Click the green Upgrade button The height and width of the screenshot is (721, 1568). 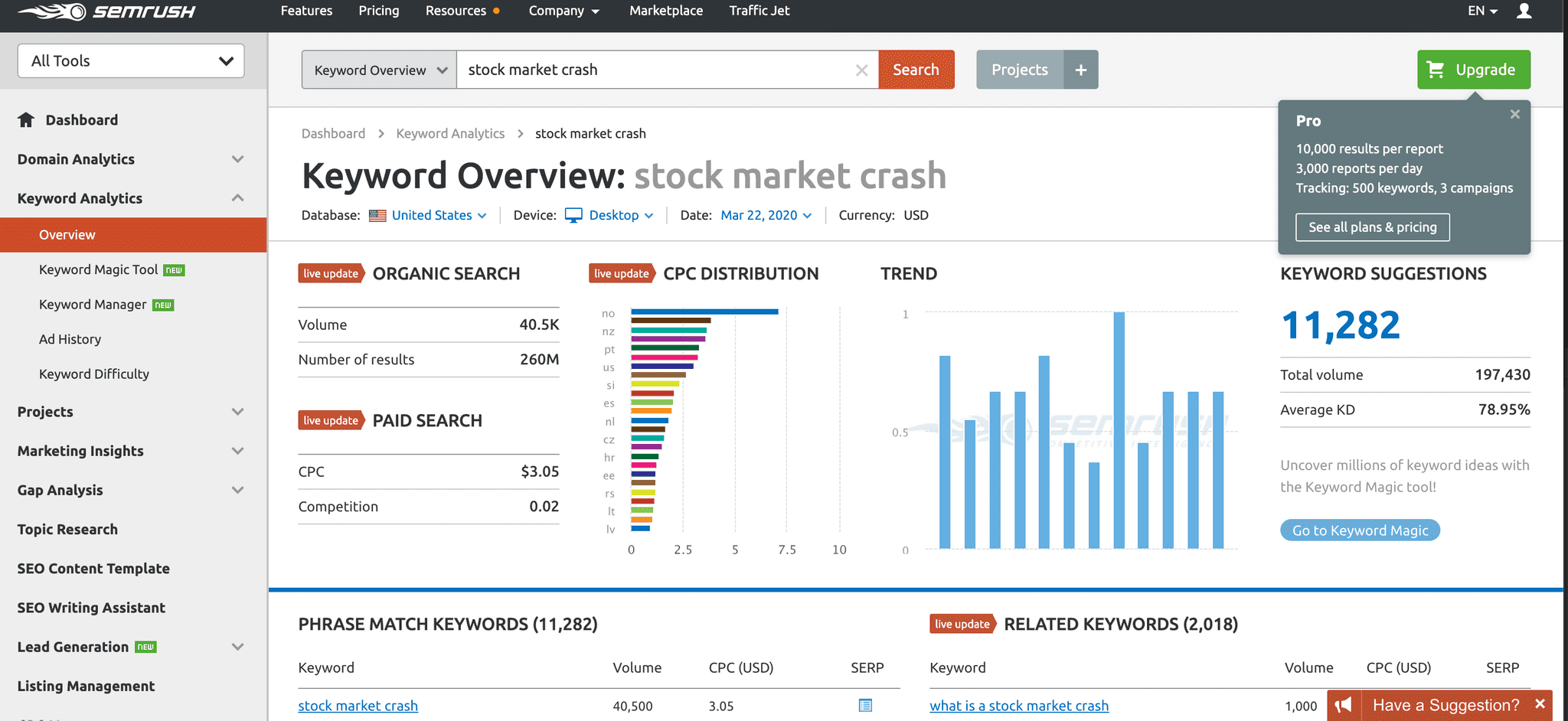(x=1474, y=70)
